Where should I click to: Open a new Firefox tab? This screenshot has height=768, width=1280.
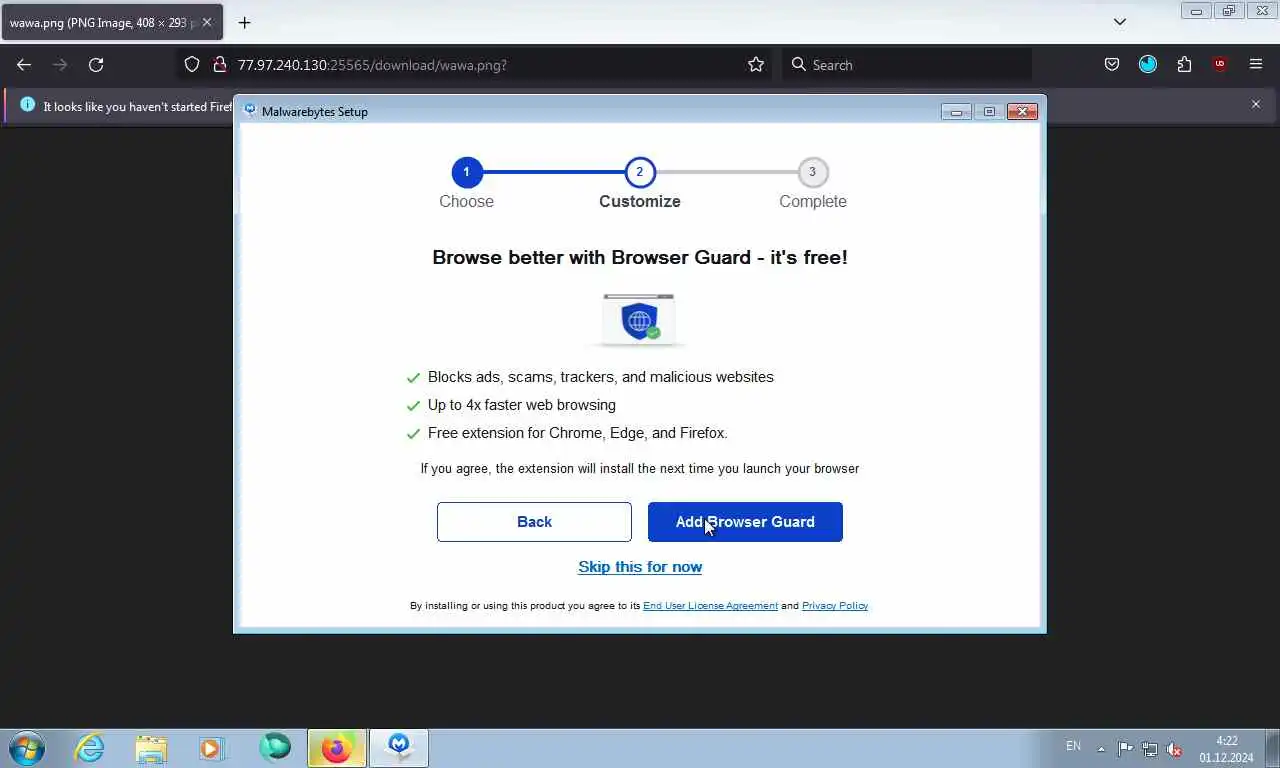(244, 22)
